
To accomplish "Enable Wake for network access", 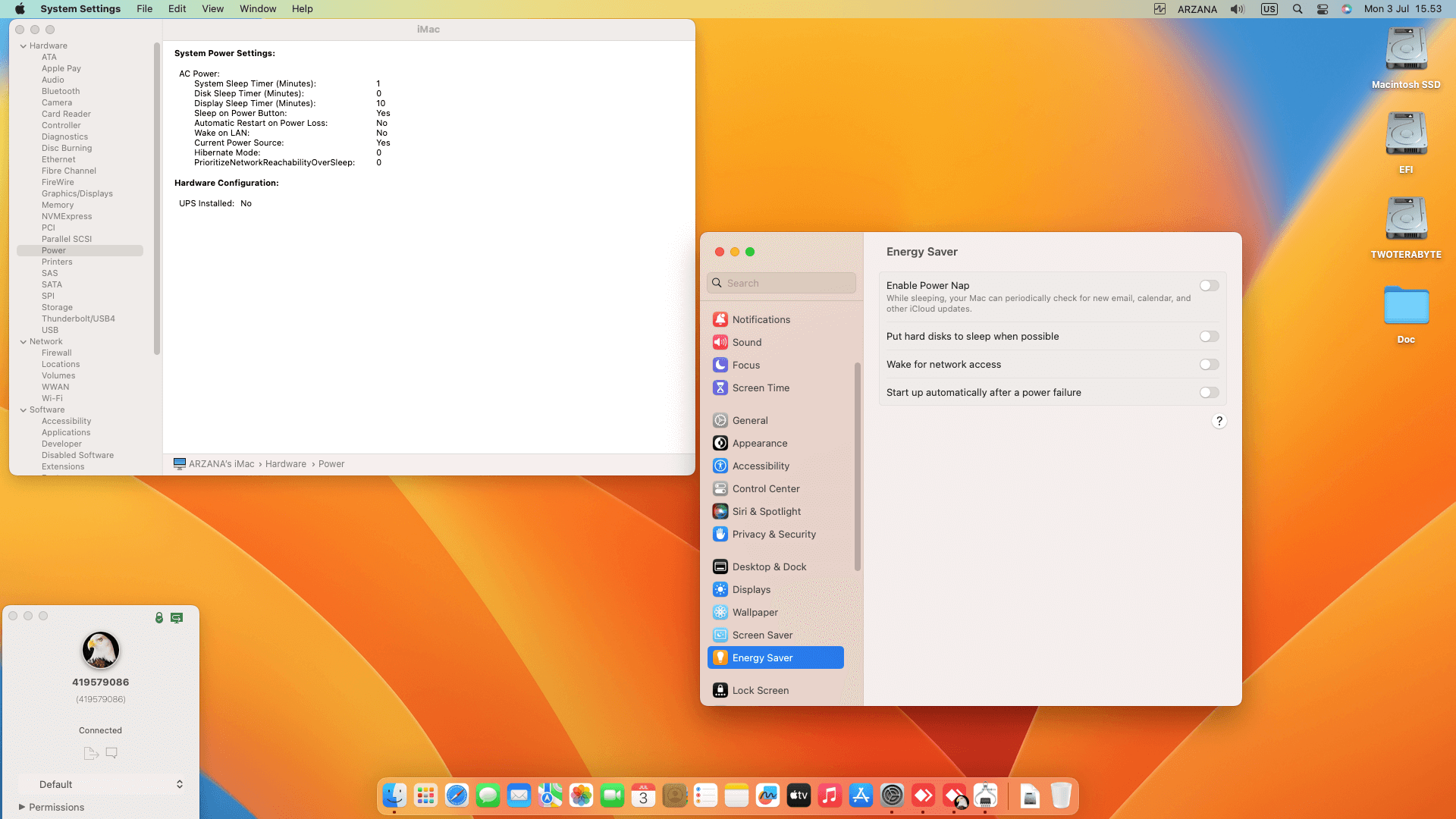I will (x=1210, y=365).
